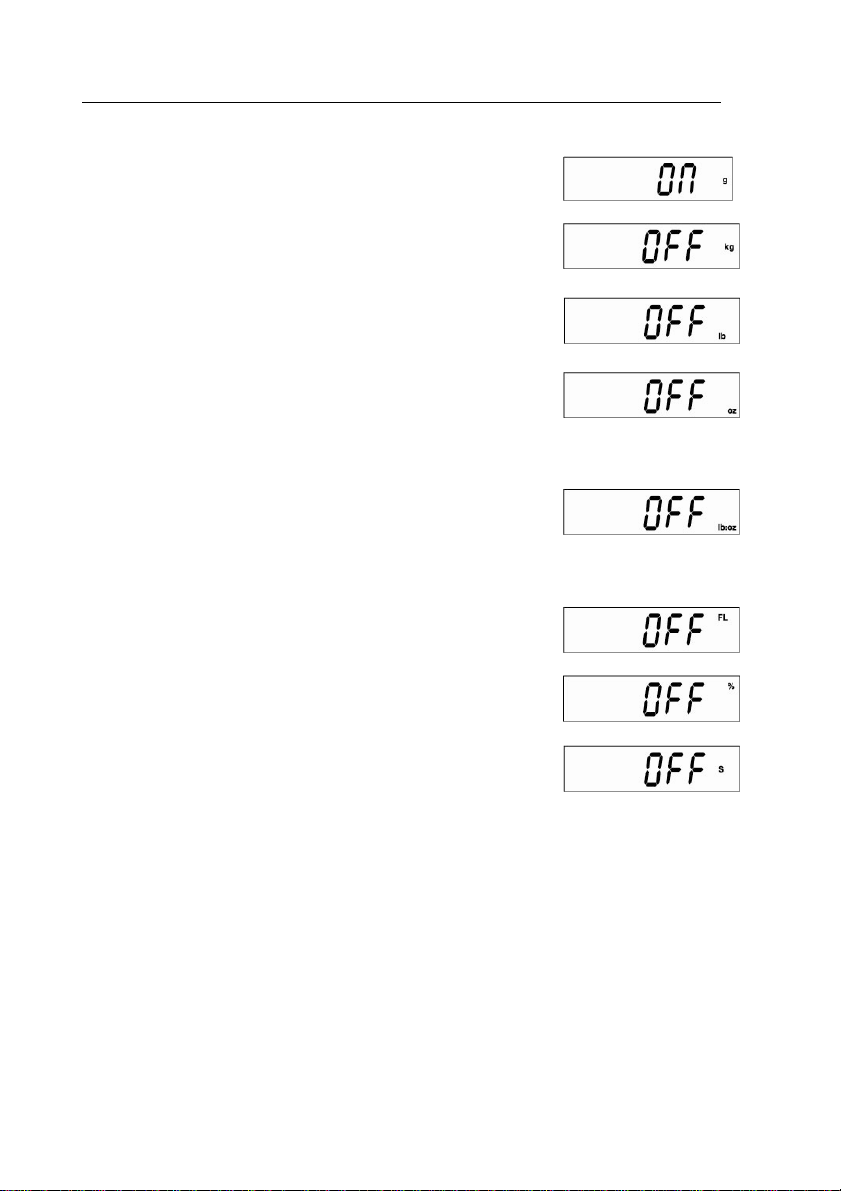This screenshot has width=841, height=1191.
Task: Click the blank left area of the S display
Action: click(603, 769)
